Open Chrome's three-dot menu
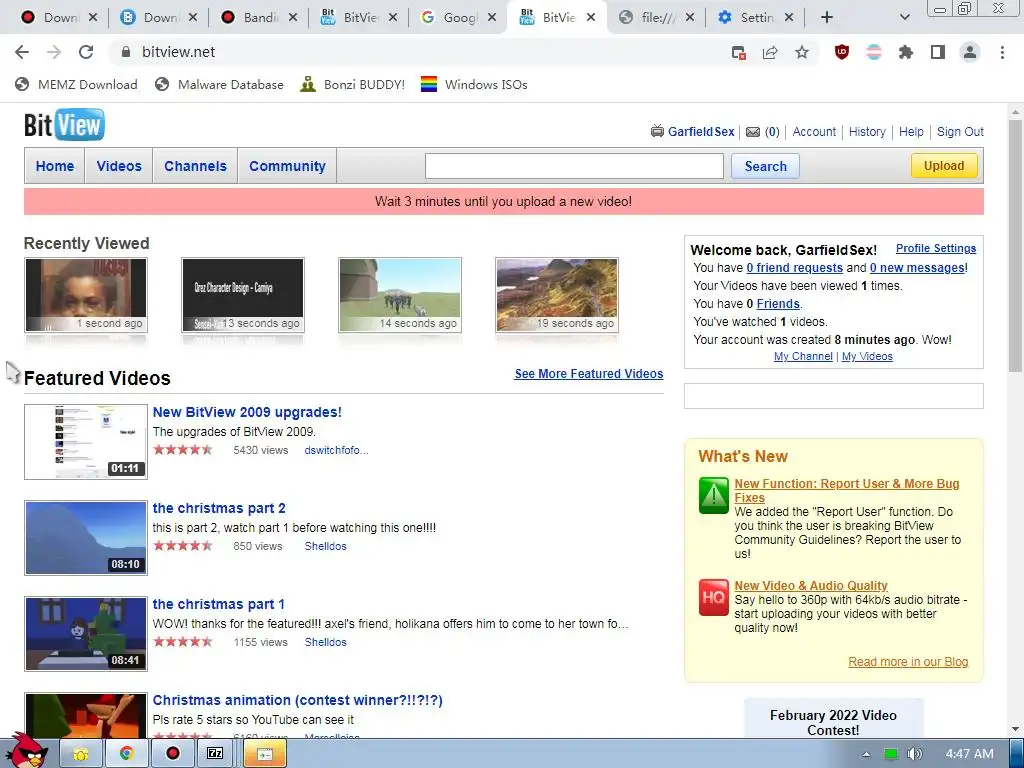Image resolution: width=1024 pixels, height=768 pixels. (1002, 52)
